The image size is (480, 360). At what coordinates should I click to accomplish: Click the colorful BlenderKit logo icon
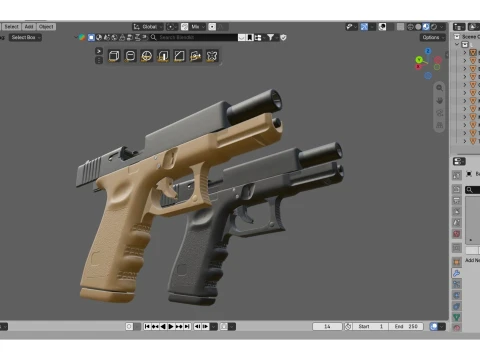point(82,37)
